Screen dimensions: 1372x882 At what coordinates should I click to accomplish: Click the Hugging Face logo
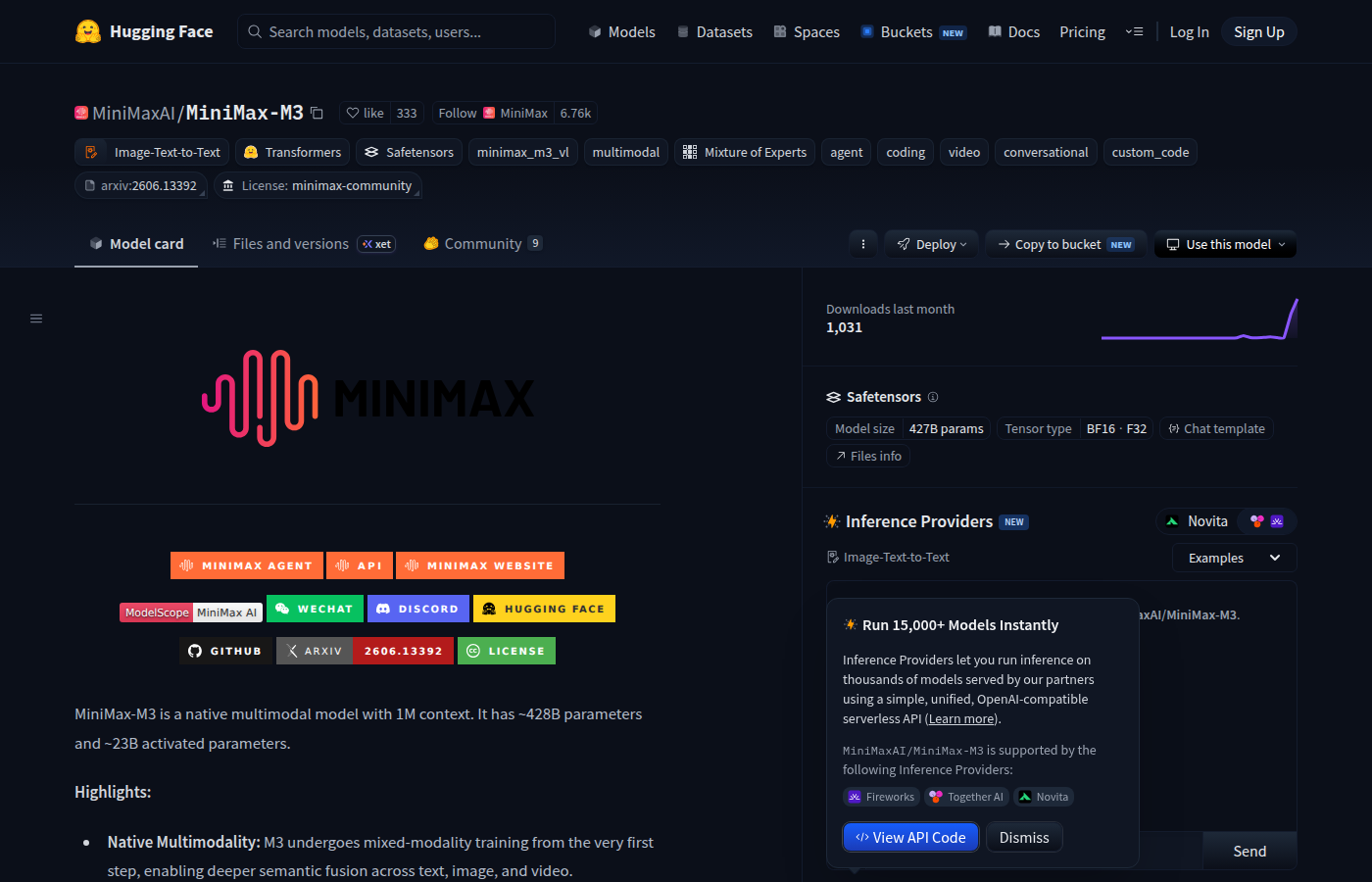[144, 31]
